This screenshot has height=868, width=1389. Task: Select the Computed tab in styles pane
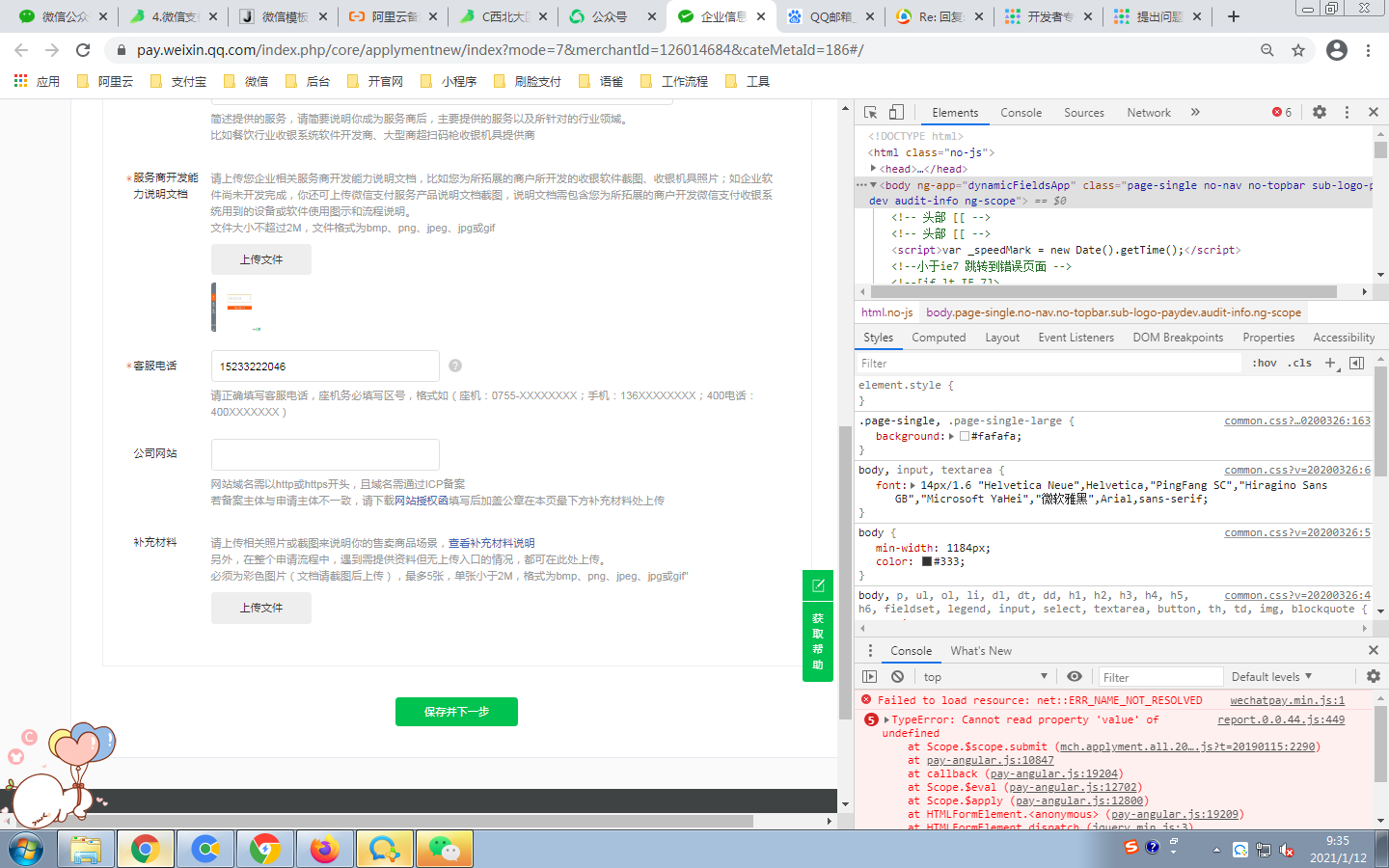[939, 338]
